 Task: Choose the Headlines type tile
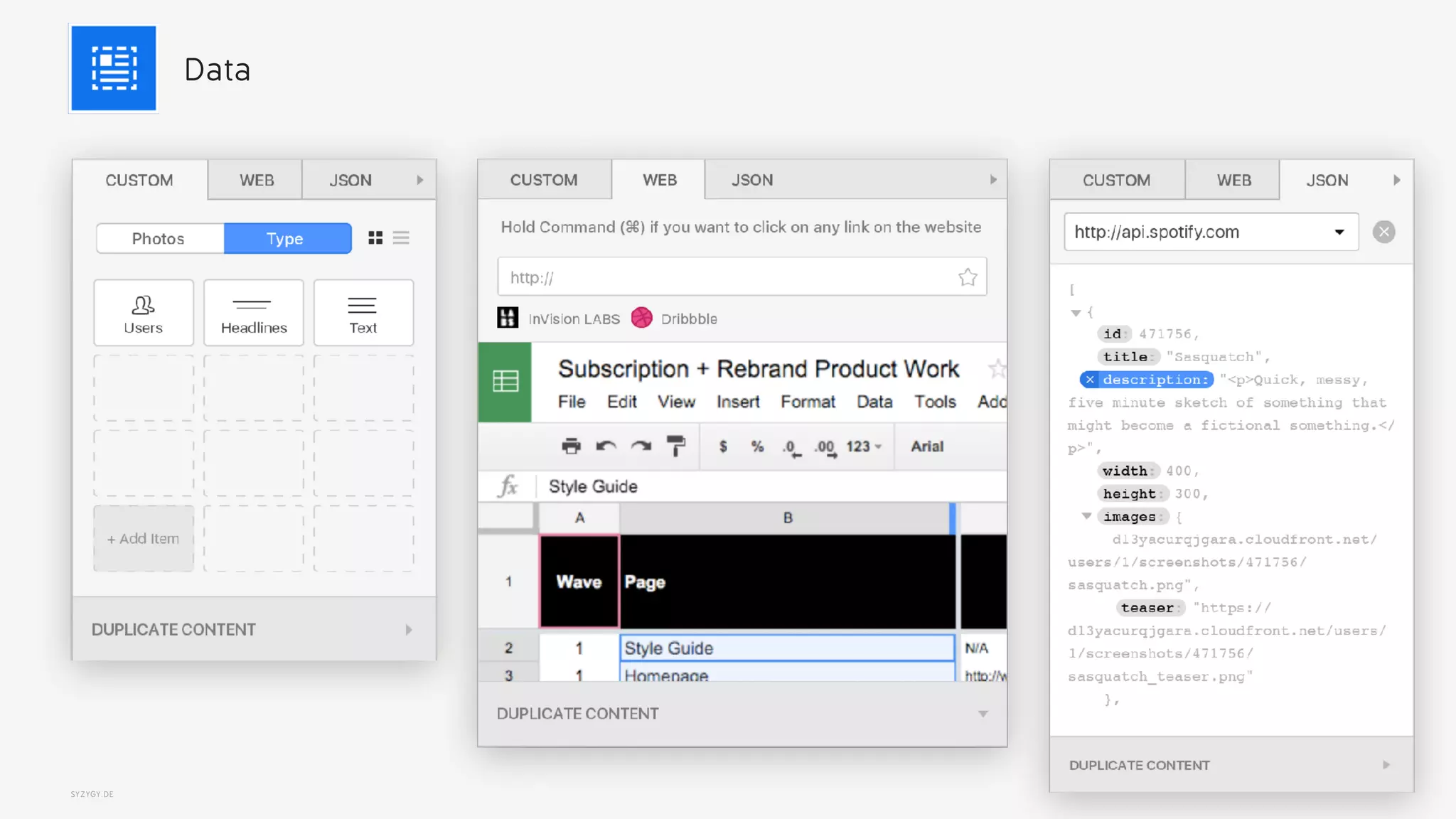(254, 314)
